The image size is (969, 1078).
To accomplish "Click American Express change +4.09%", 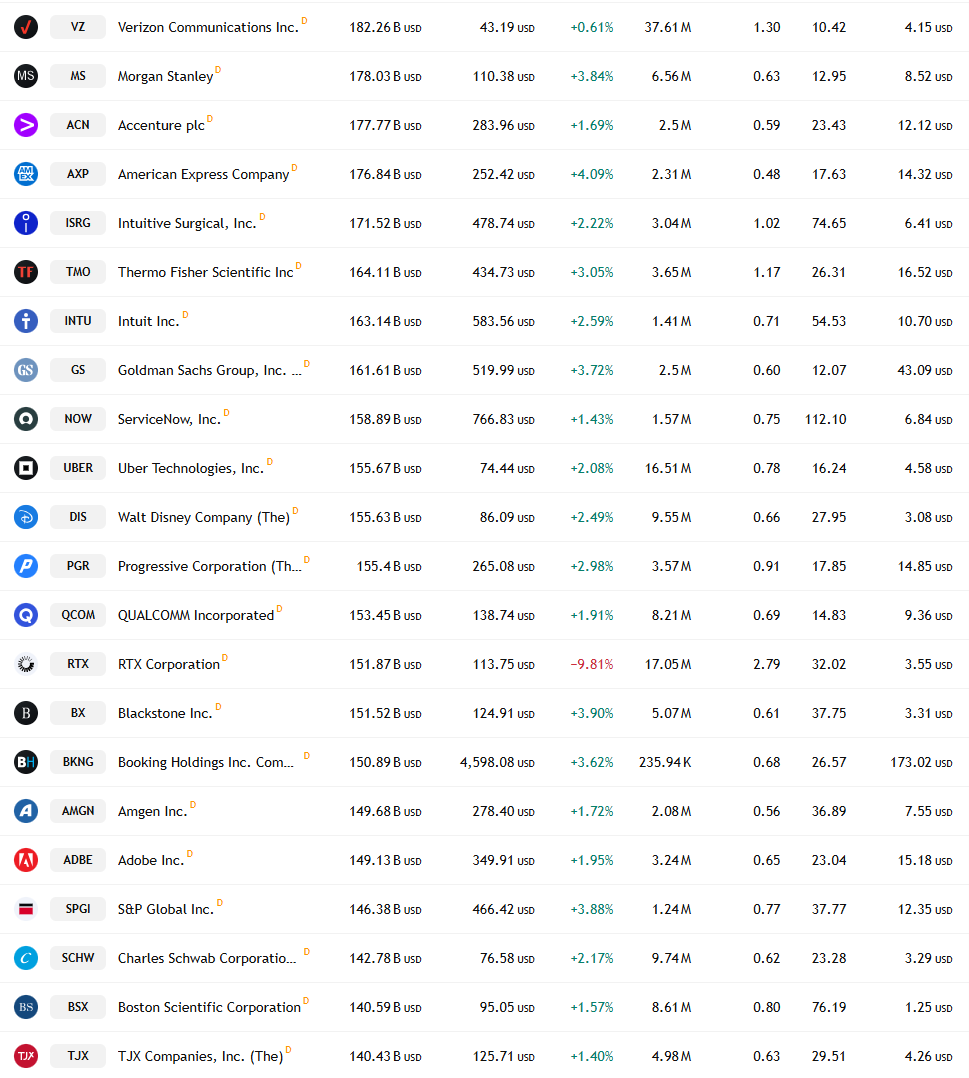I will (x=591, y=175).
